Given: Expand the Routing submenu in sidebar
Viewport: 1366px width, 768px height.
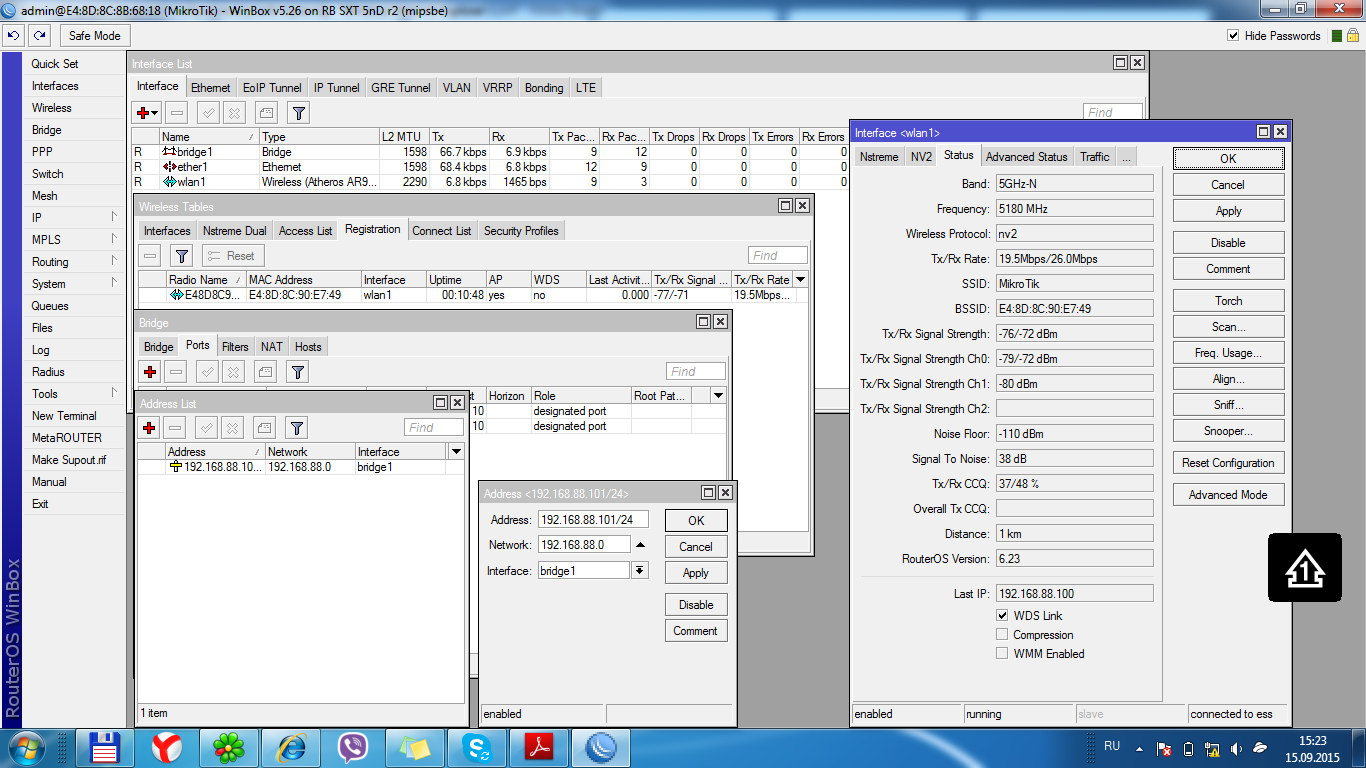Looking at the screenshot, I should click(x=113, y=261).
